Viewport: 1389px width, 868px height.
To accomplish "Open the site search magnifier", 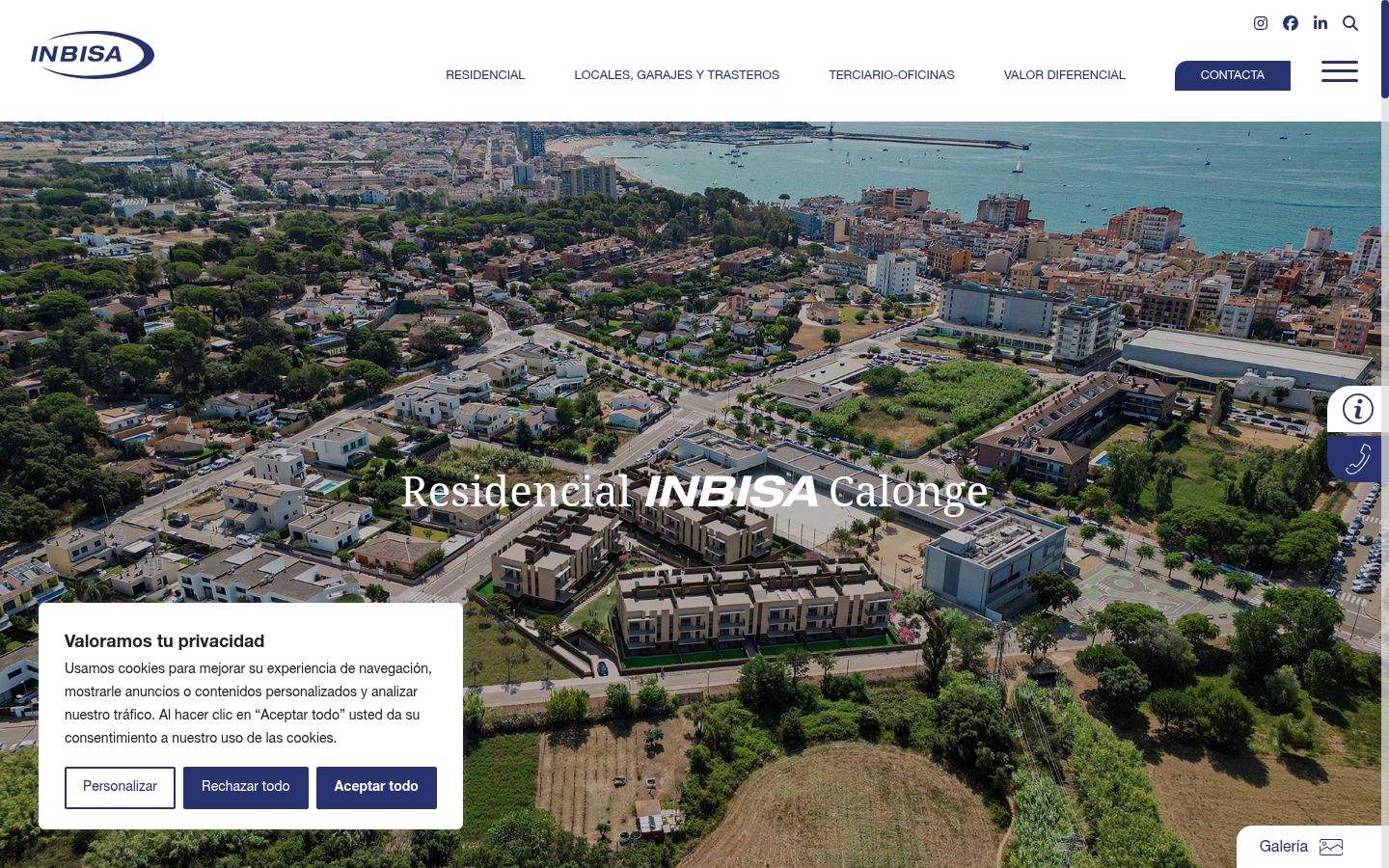I will pyautogui.click(x=1350, y=23).
